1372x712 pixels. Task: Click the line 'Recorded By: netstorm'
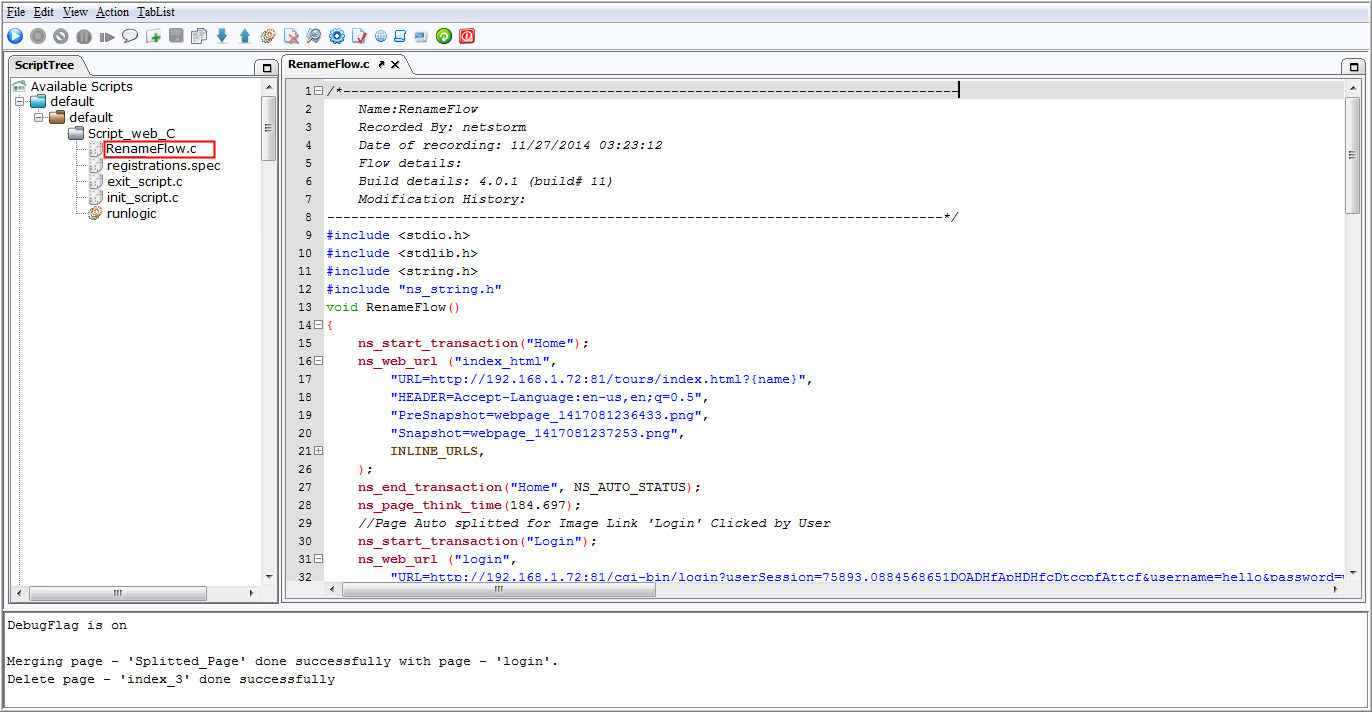pyautogui.click(x=442, y=127)
